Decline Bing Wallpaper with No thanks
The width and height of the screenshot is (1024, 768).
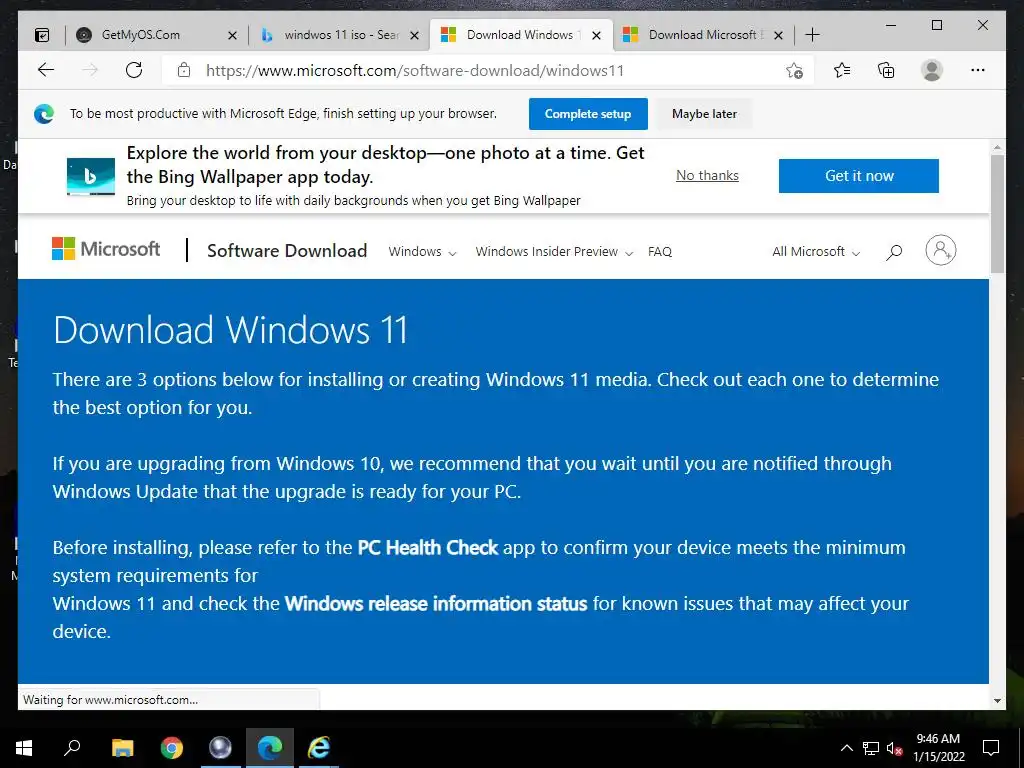click(x=707, y=175)
